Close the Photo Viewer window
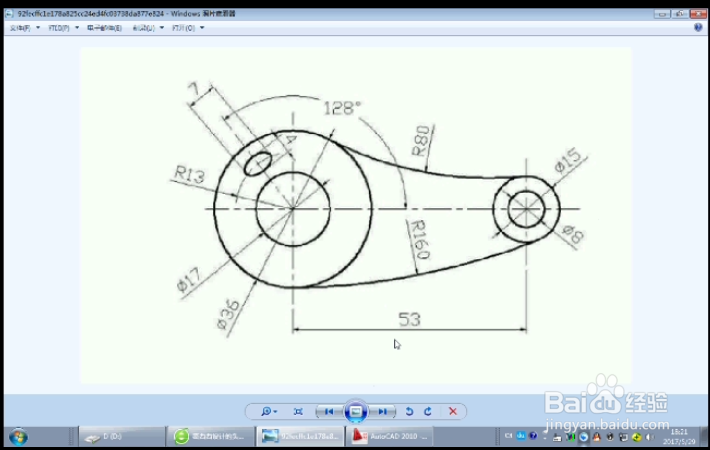The width and height of the screenshot is (710, 450). pos(698,14)
